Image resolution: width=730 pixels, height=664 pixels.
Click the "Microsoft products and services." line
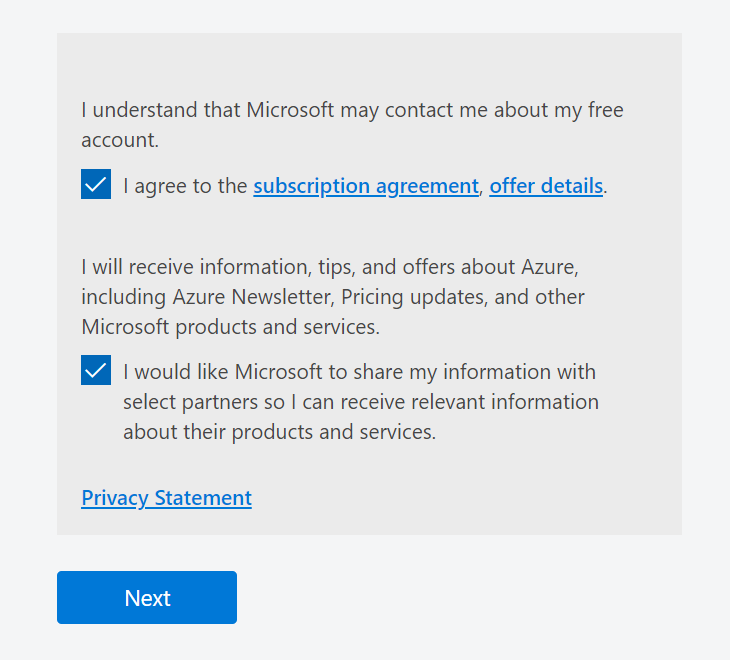230,327
